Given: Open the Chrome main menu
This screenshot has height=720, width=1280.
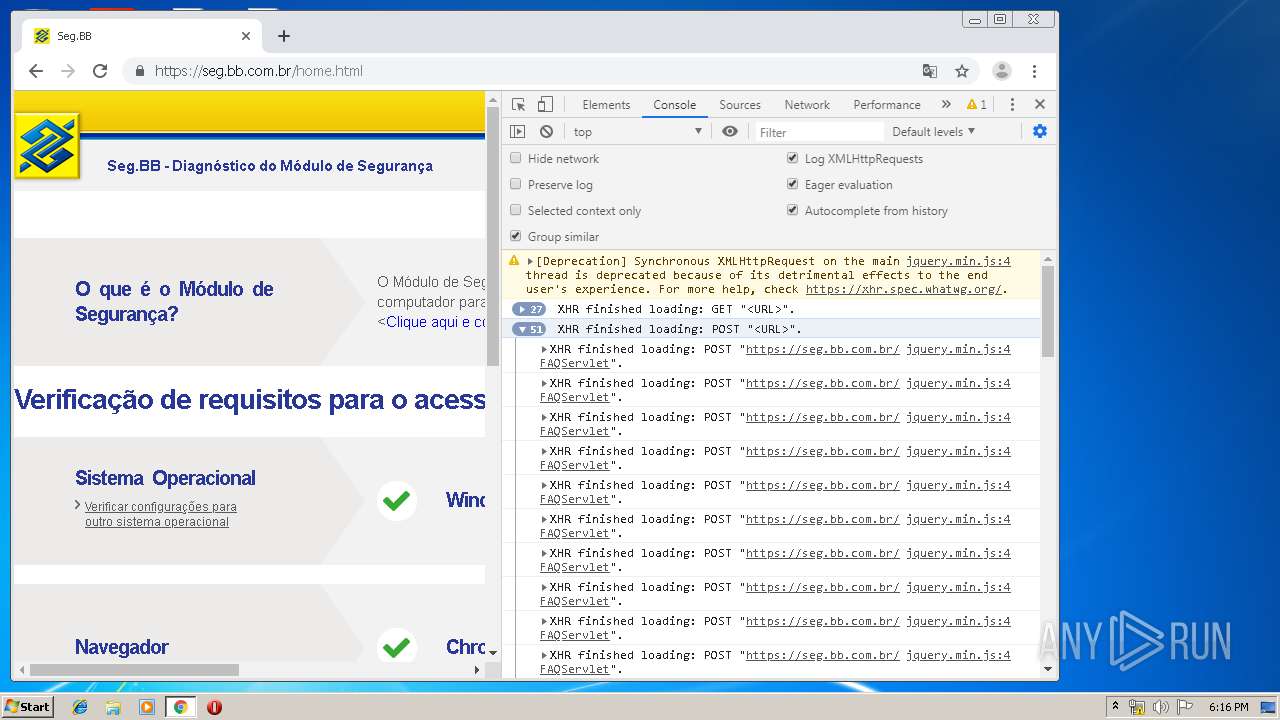Looking at the screenshot, I should click(1034, 71).
